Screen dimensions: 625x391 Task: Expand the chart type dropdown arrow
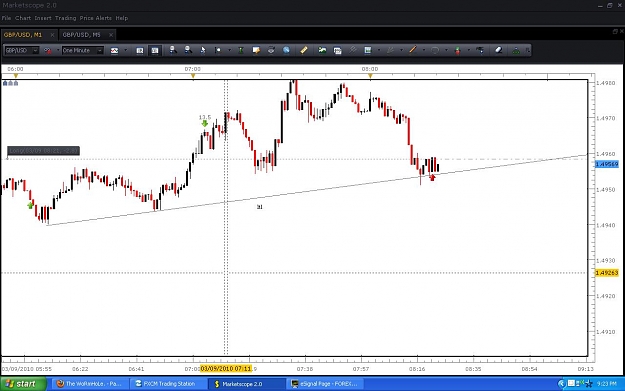(x=125, y=50)
